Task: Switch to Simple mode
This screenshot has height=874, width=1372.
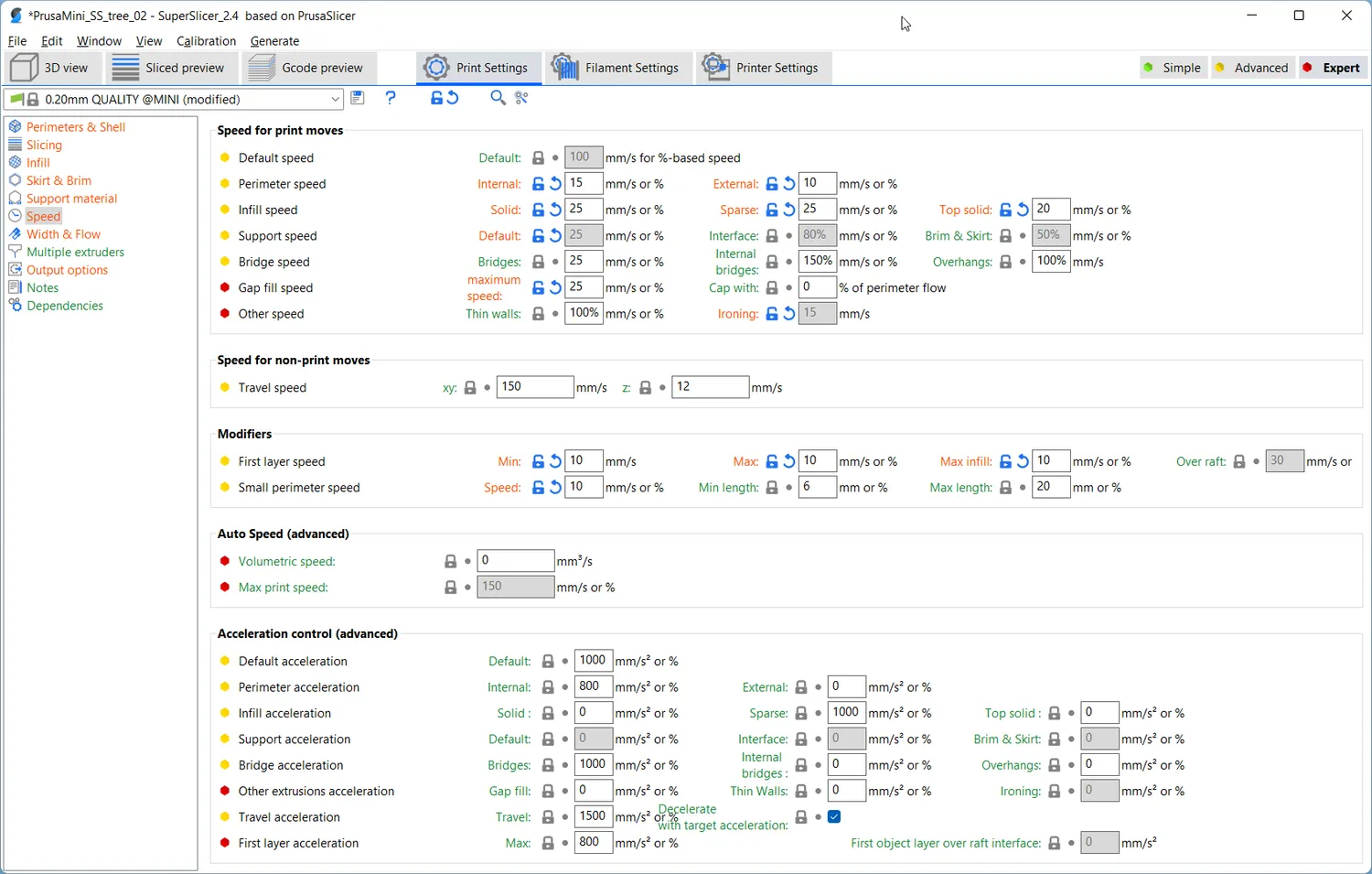Action: click(1172, 68)
